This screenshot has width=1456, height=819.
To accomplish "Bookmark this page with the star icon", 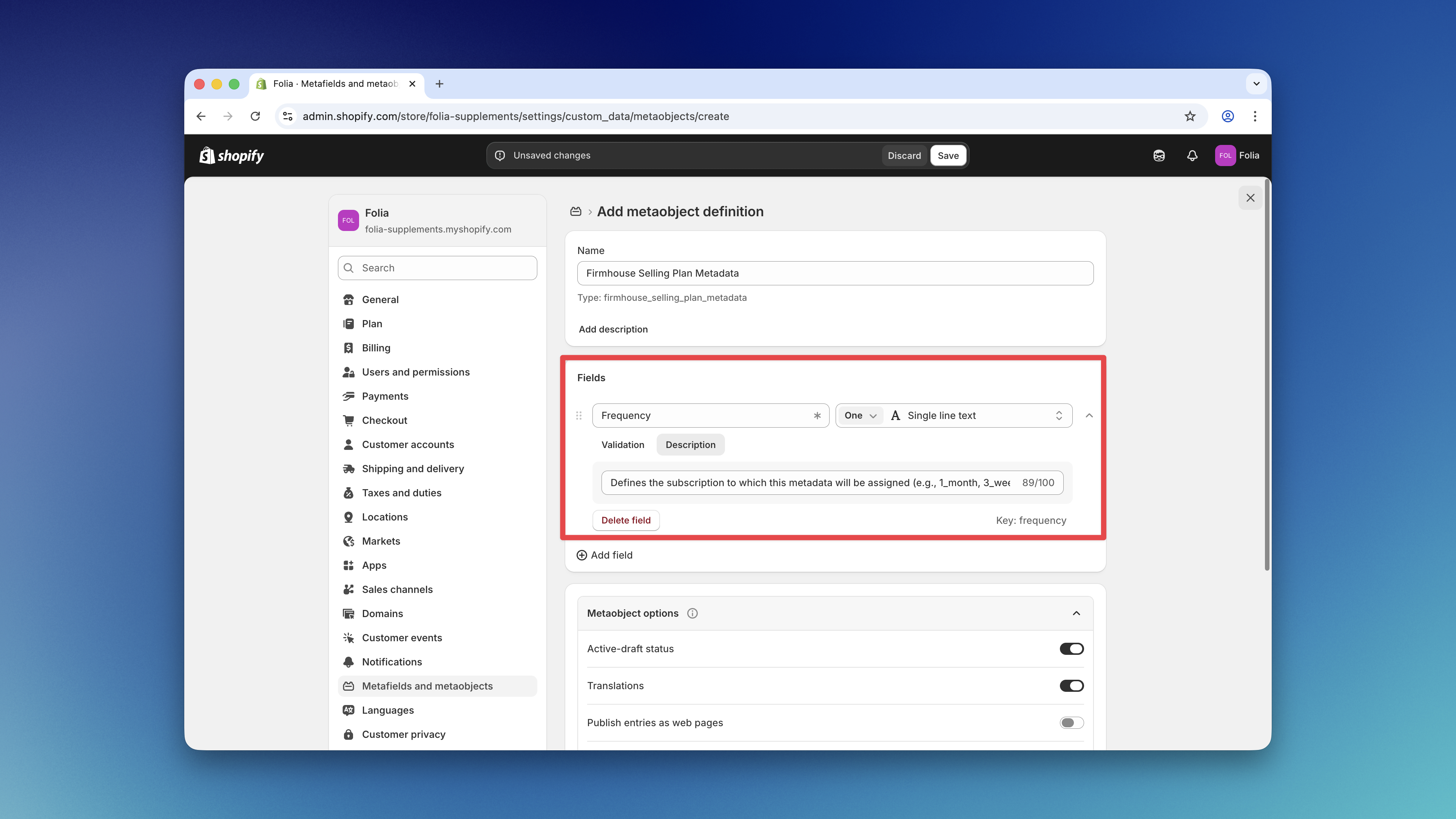I will (x=1190, y=116).
